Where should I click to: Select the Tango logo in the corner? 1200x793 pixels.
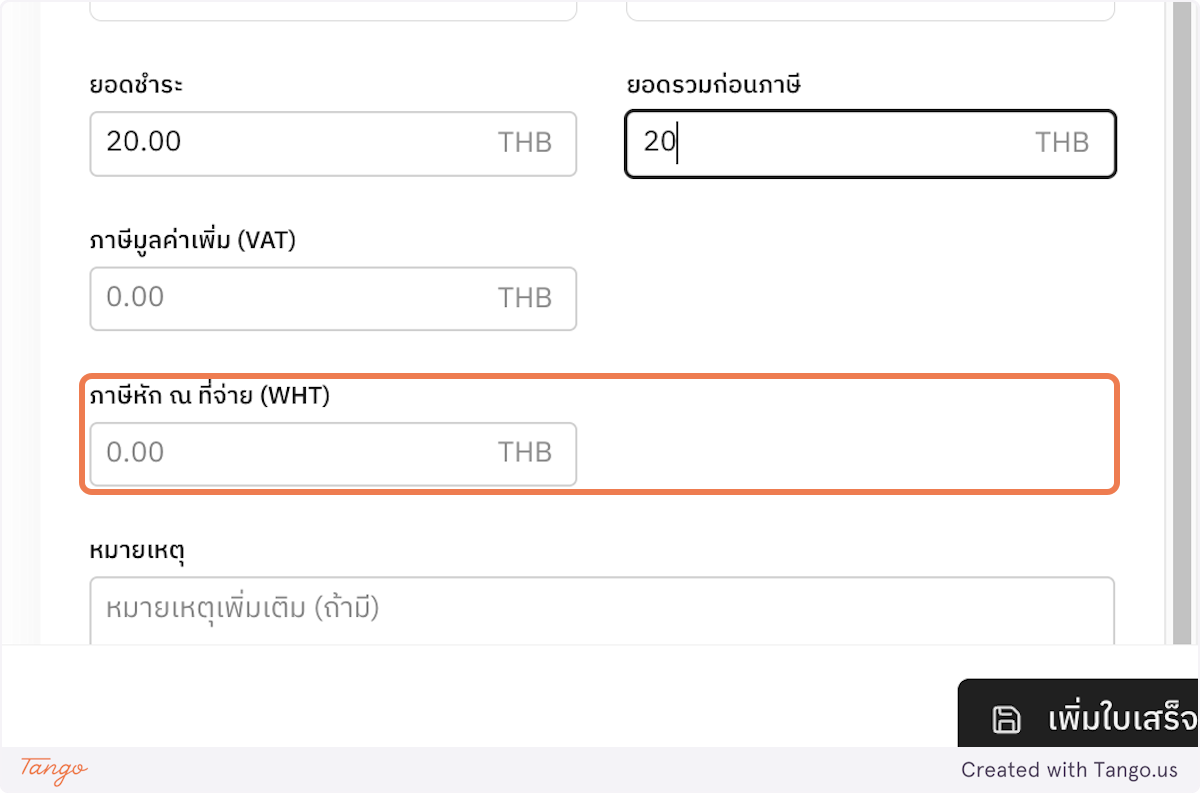(50, 771)
